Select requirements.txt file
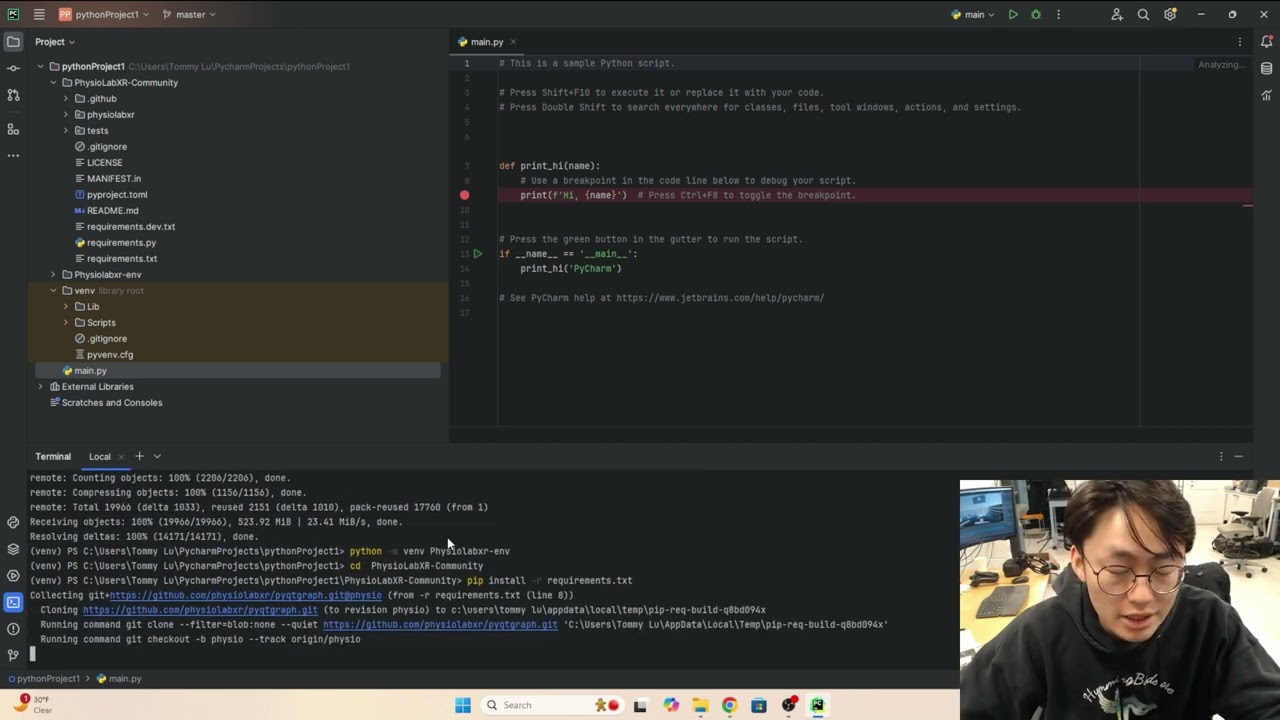Image resolution: width=1280 pixels, height=720 pixels. (x=115, y=259)
